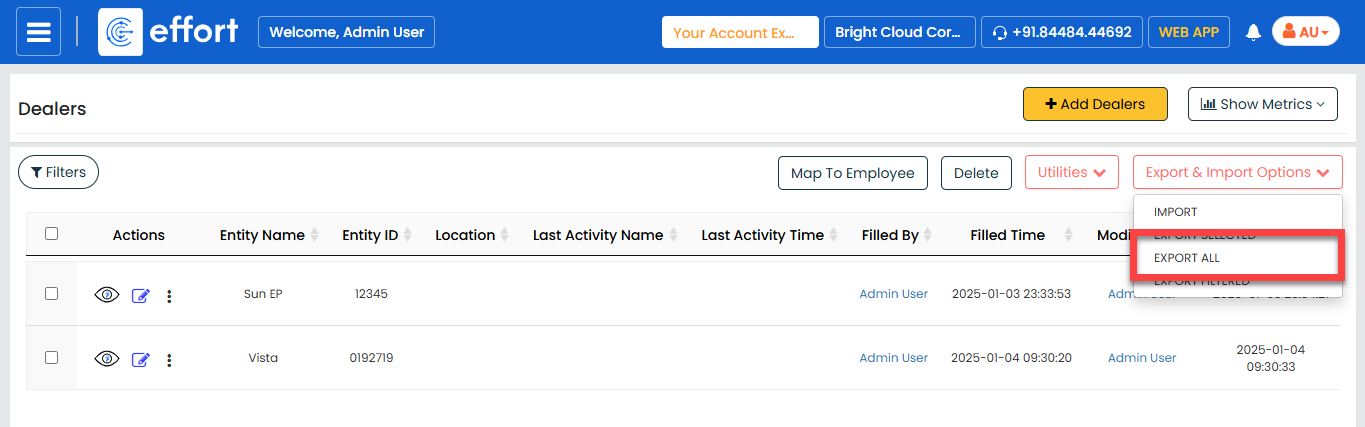Open more actions for Vista row
Screen dimensions: 1365x427
[x=169, y=360]
